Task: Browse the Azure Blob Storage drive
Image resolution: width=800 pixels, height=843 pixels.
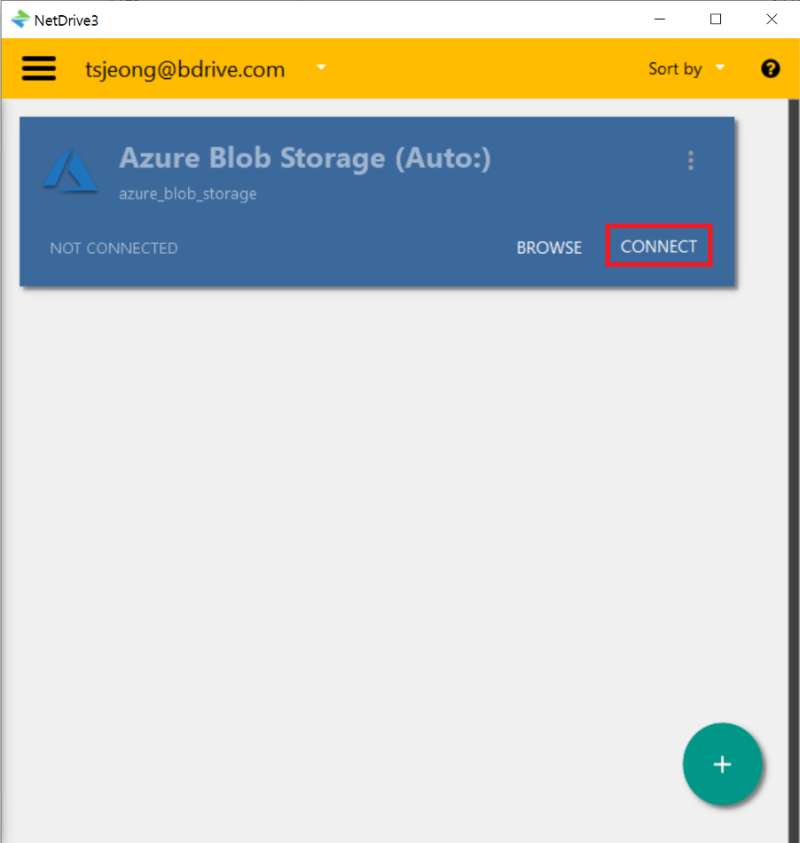Action: pyautogui.click(x=549, y=247)
